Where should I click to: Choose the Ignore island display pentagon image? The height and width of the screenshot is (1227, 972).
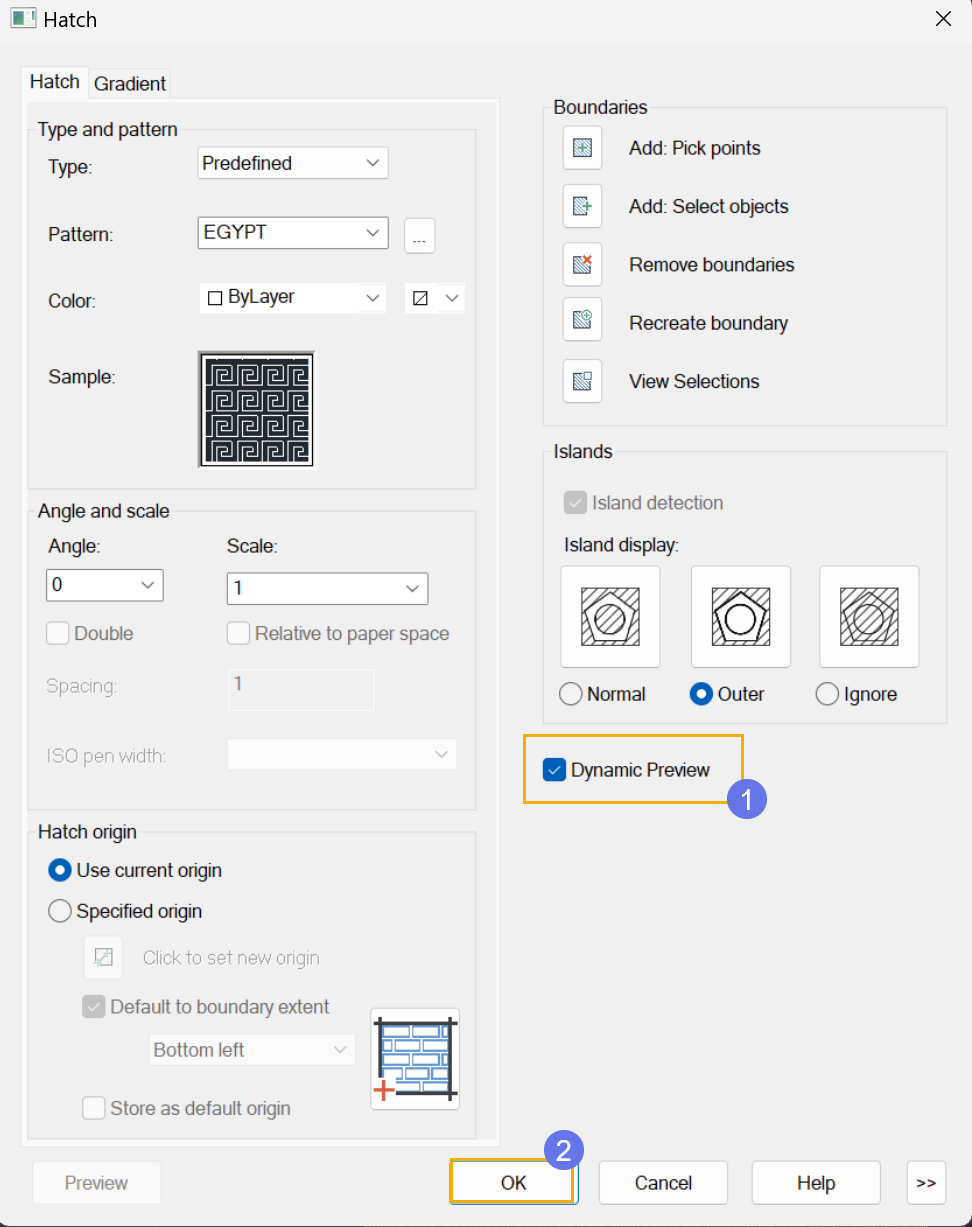869,616
